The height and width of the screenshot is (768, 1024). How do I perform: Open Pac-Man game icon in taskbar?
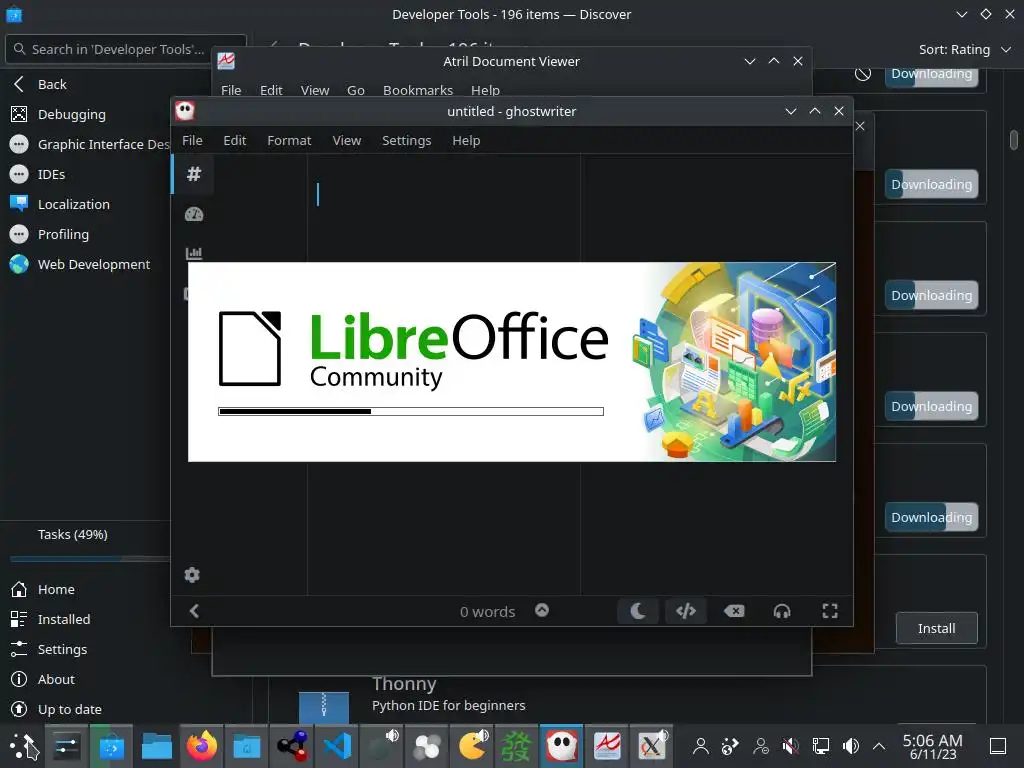pos(472,746)
